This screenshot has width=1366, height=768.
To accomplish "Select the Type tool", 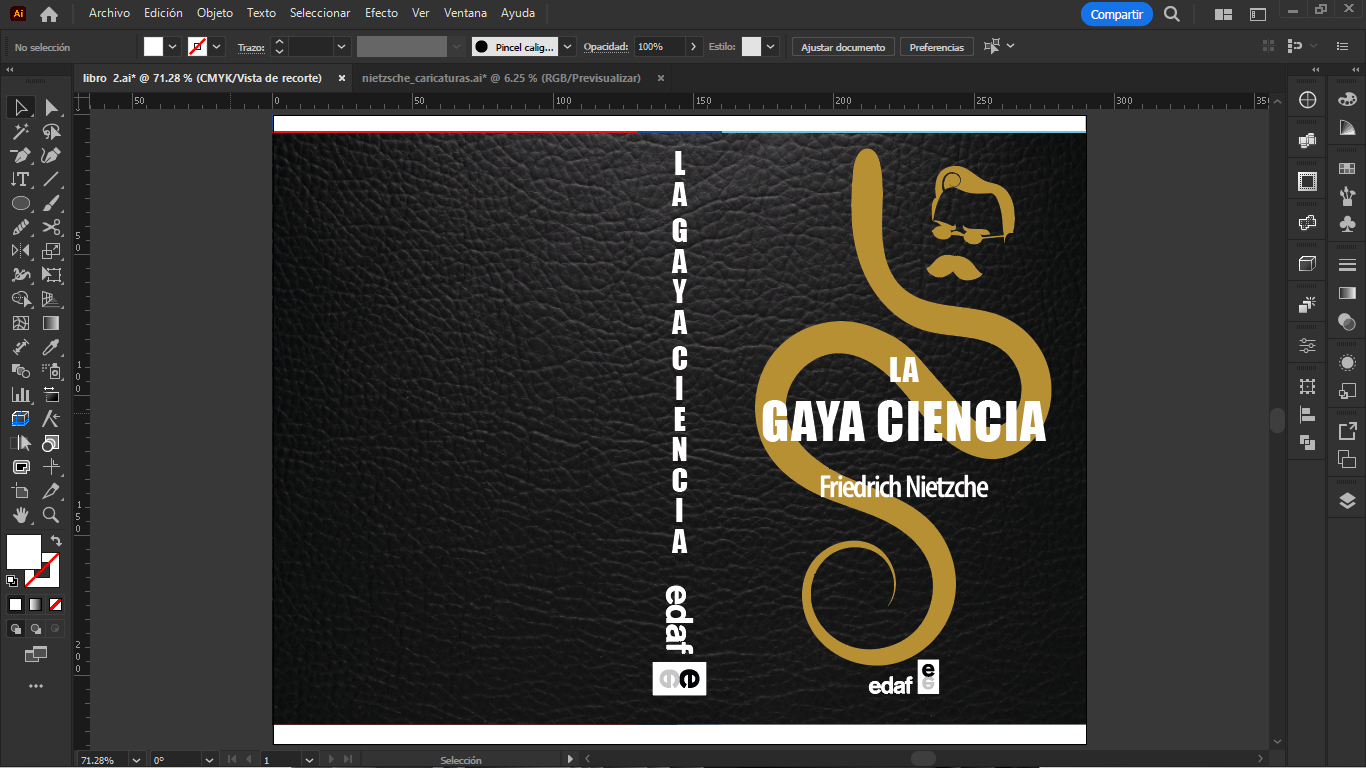I will coord(21,179).
